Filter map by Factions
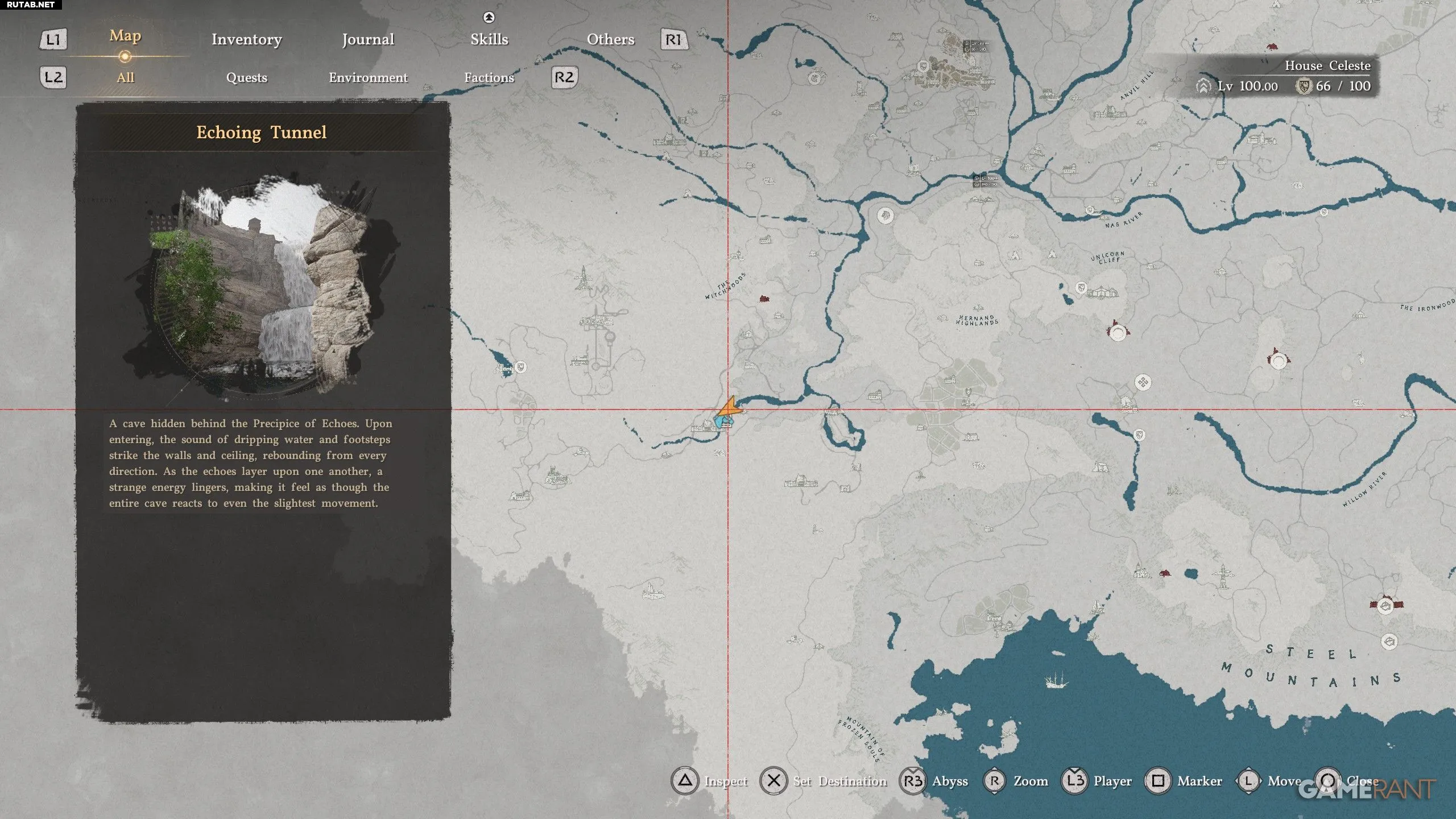This screenshot has height=819, width=1456. tap(489, 77)
